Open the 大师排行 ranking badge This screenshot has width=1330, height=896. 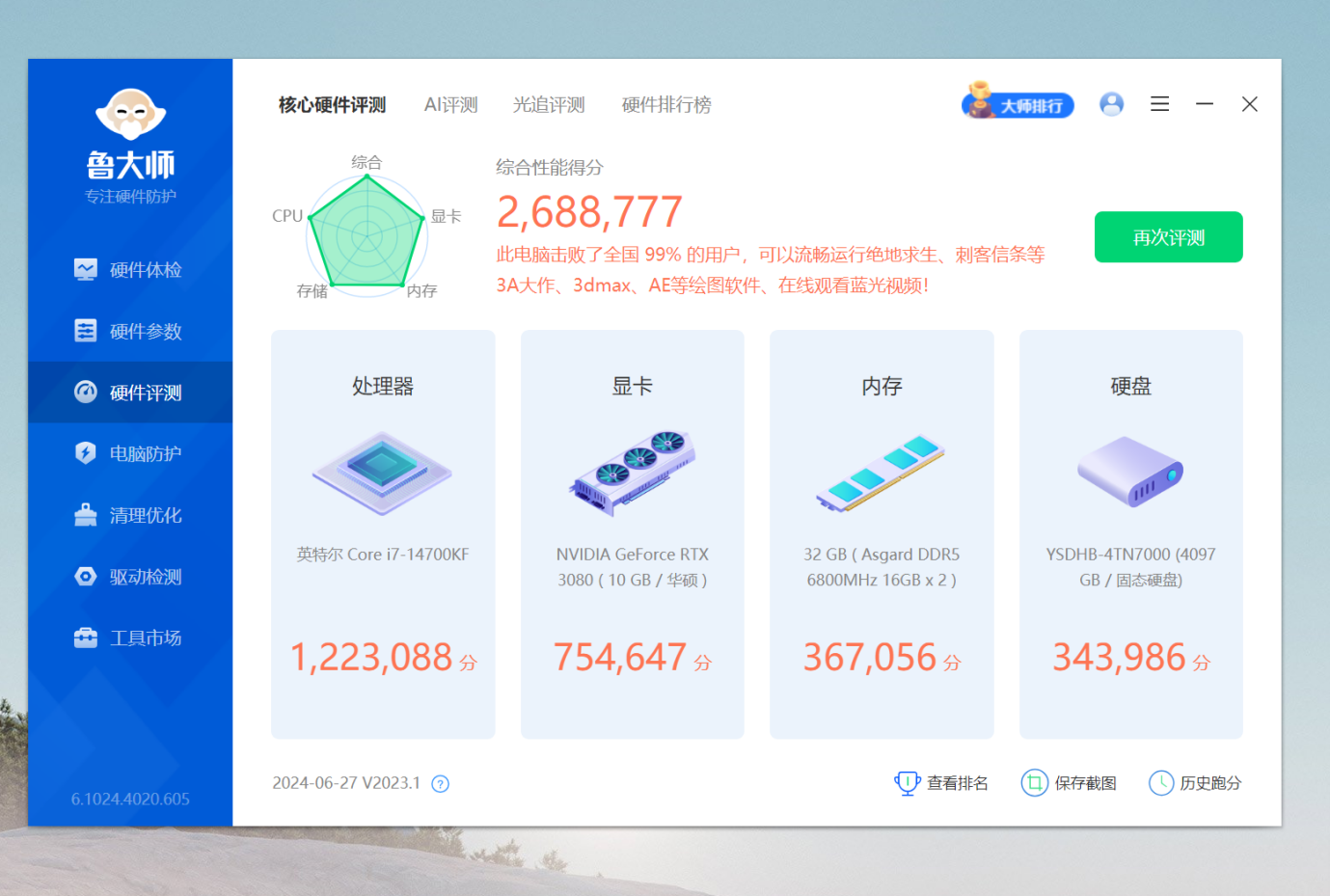(1018, 101)
